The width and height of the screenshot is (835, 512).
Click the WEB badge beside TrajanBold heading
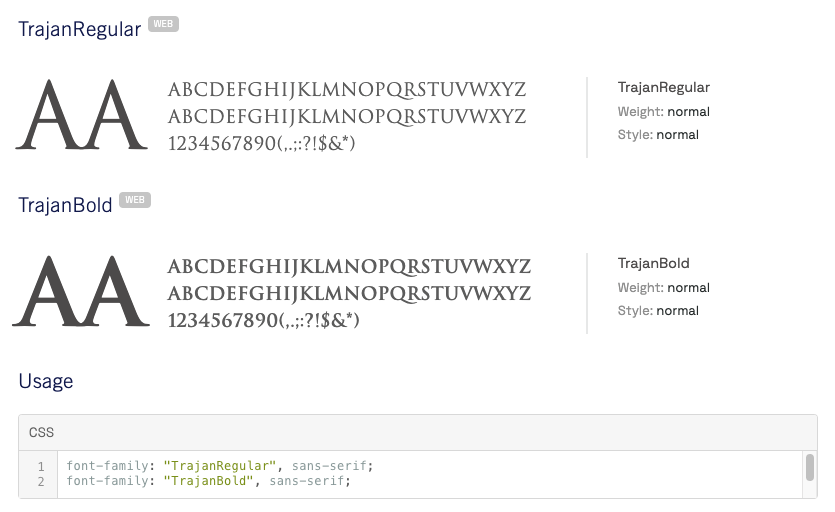pyautogui.click(x=134, y=201)
